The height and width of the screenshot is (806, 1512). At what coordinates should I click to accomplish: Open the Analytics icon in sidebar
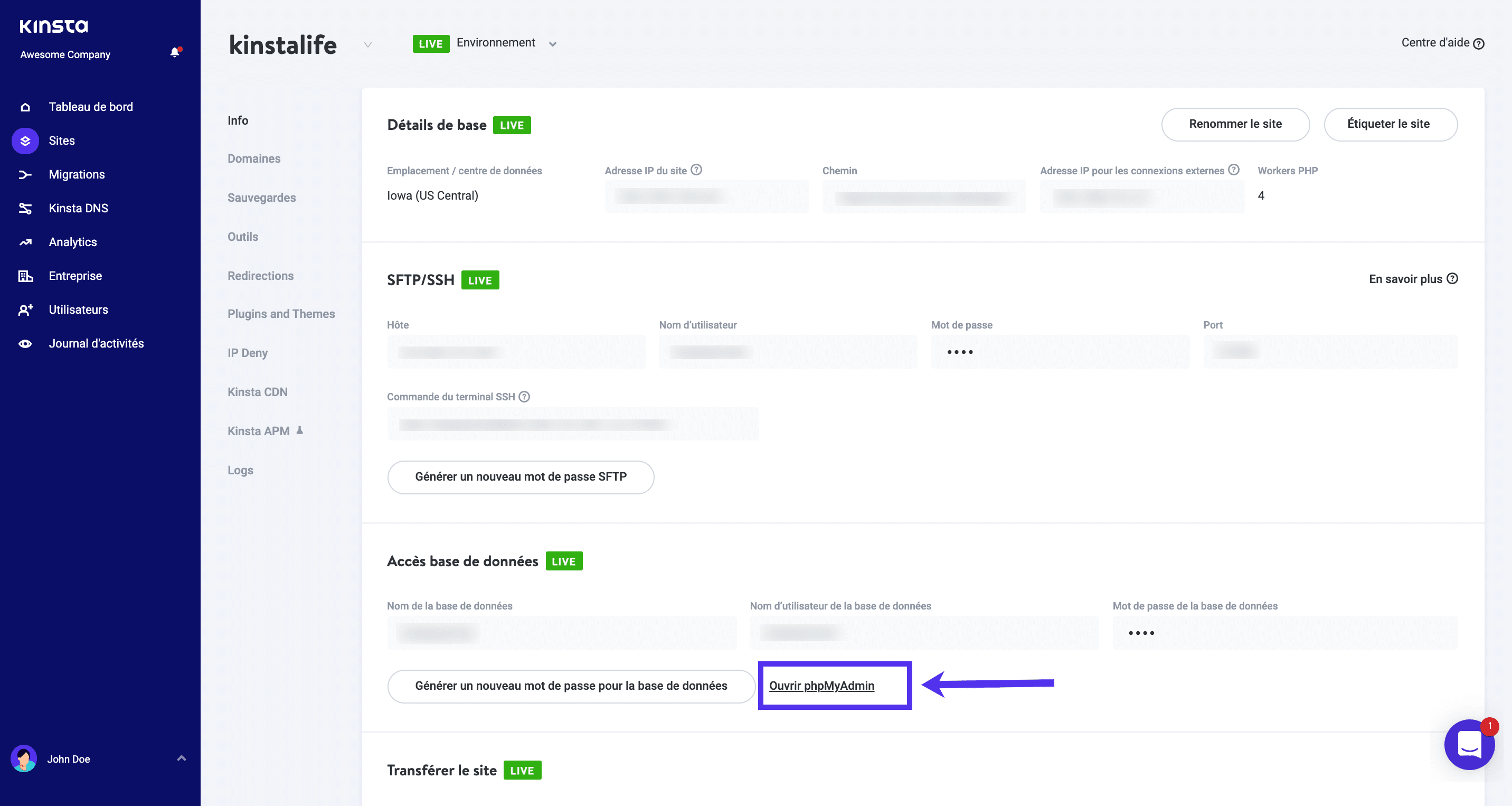pos(25,242)
